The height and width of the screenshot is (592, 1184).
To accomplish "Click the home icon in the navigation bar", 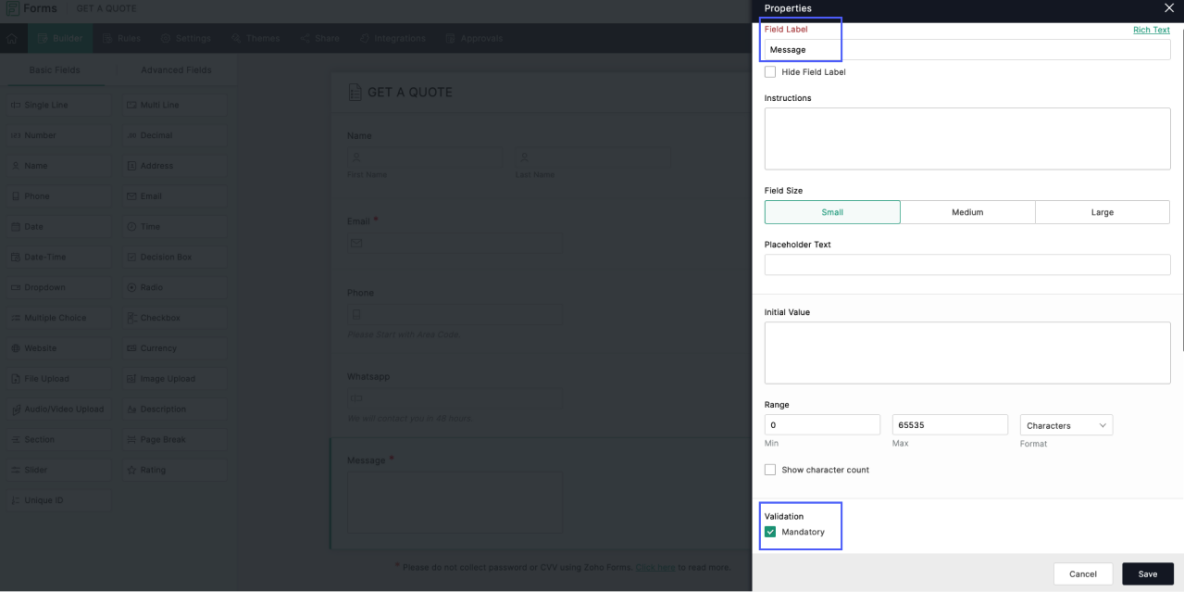I will coord(12,39).
